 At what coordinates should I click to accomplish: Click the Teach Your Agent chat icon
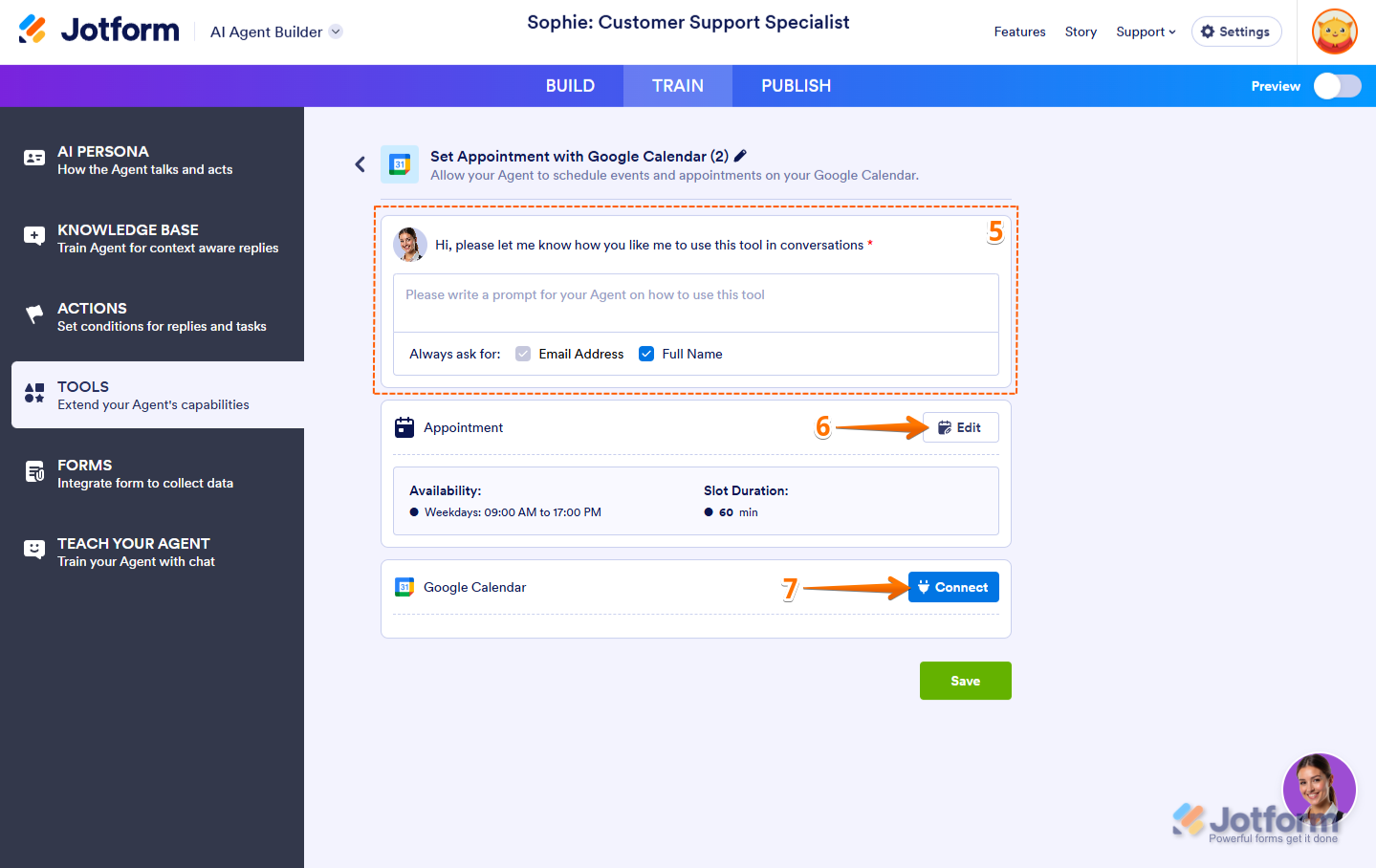(34, 551)
